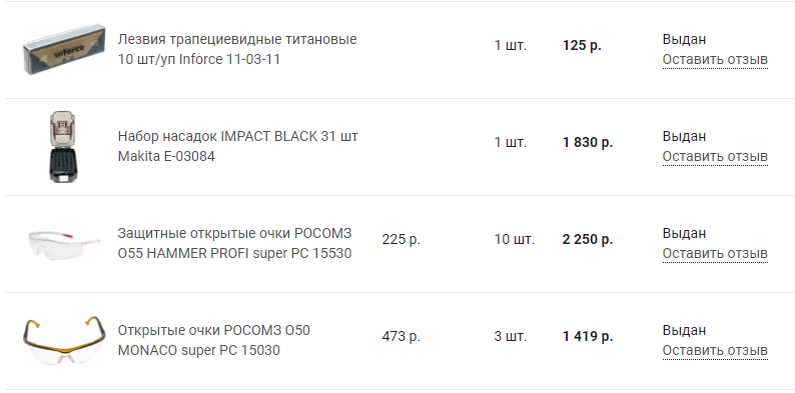Select the 10 шт. quantity value
This screenshot has width=795, height=393.
[x=515, y=239]
